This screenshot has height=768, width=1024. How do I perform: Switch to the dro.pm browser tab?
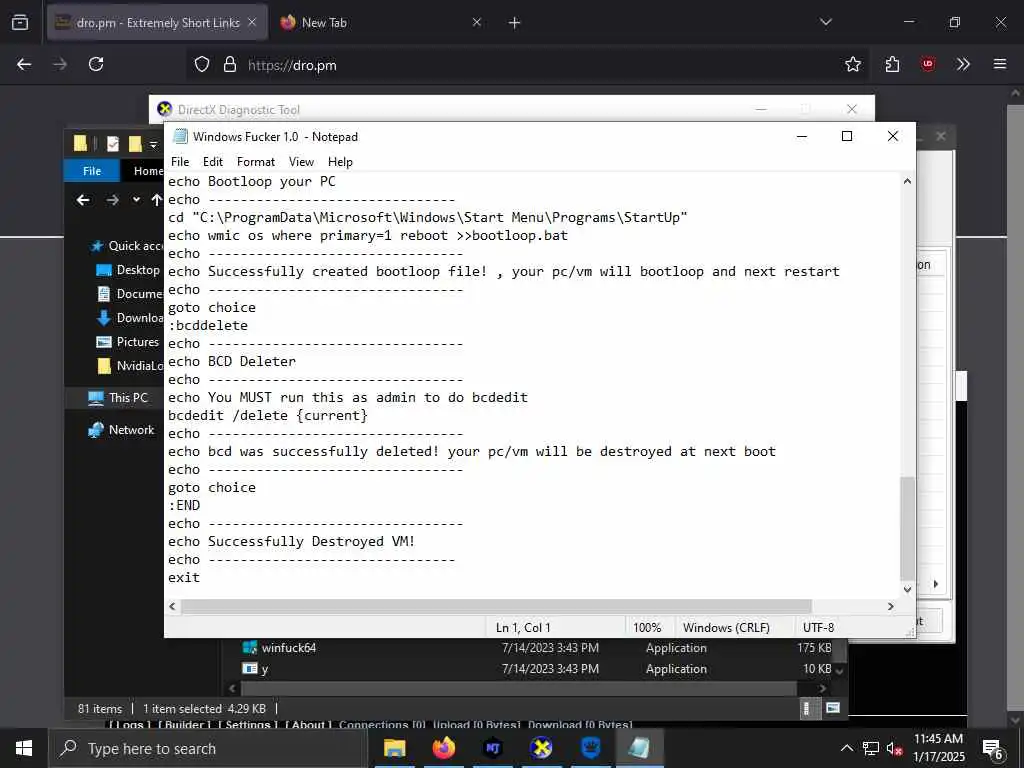(157, 23)
